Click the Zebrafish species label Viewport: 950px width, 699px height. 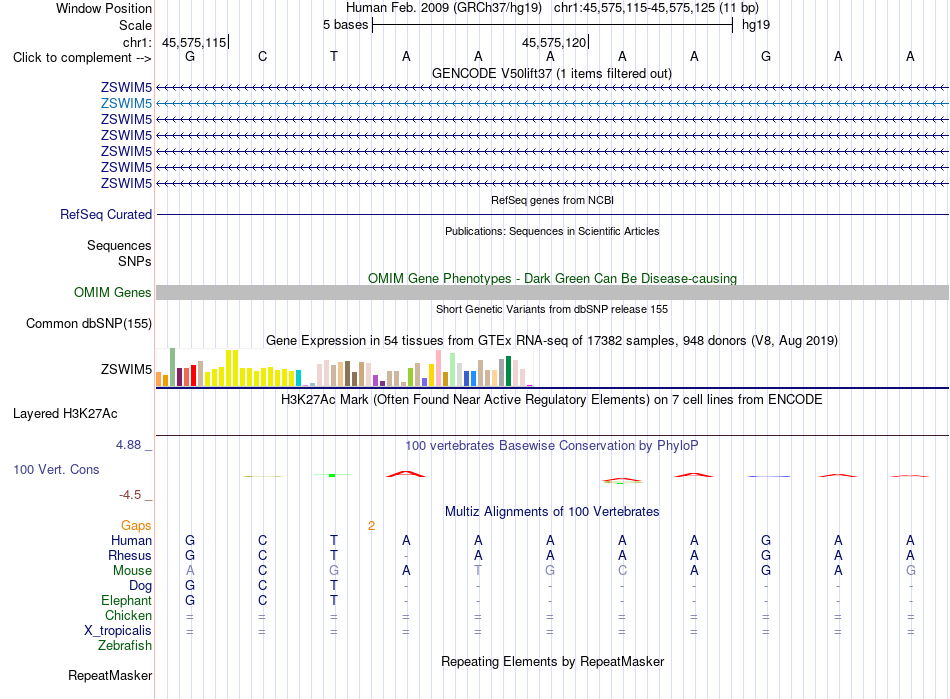point(125,646)
